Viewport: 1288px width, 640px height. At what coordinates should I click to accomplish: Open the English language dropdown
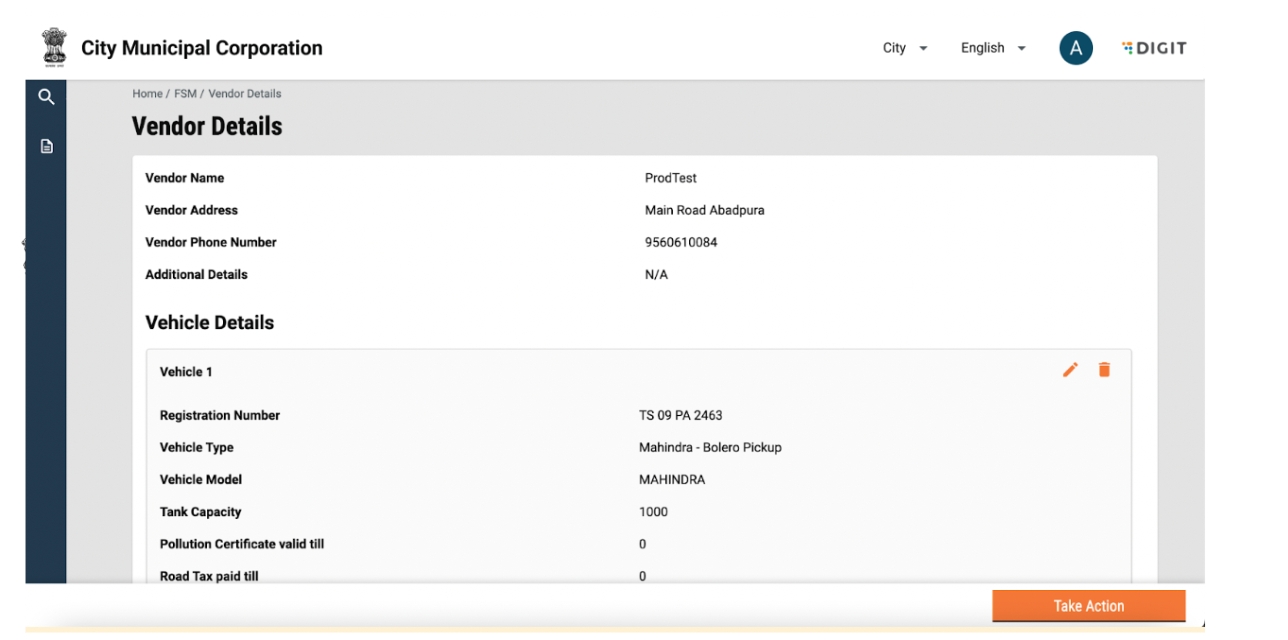tap(993, 48)
